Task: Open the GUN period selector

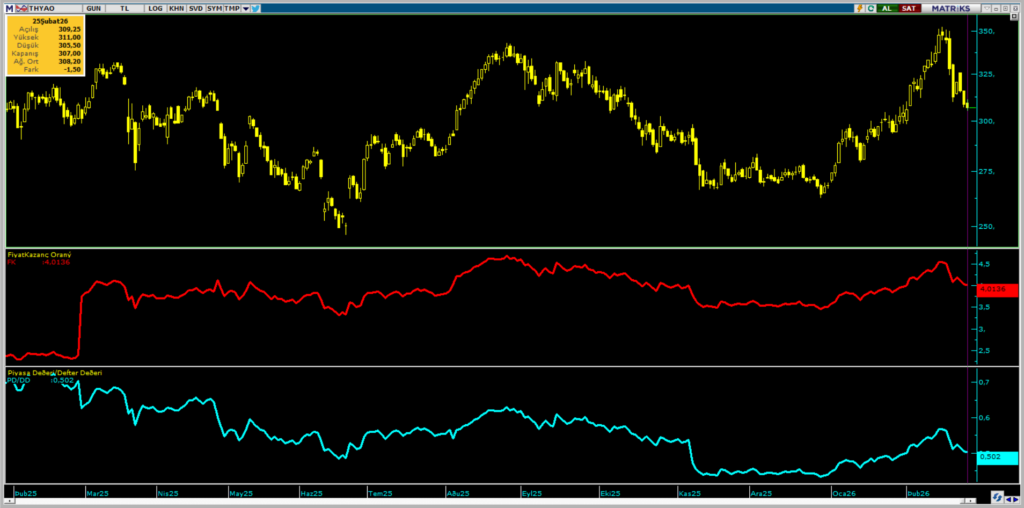Action: tap(93, 7)
